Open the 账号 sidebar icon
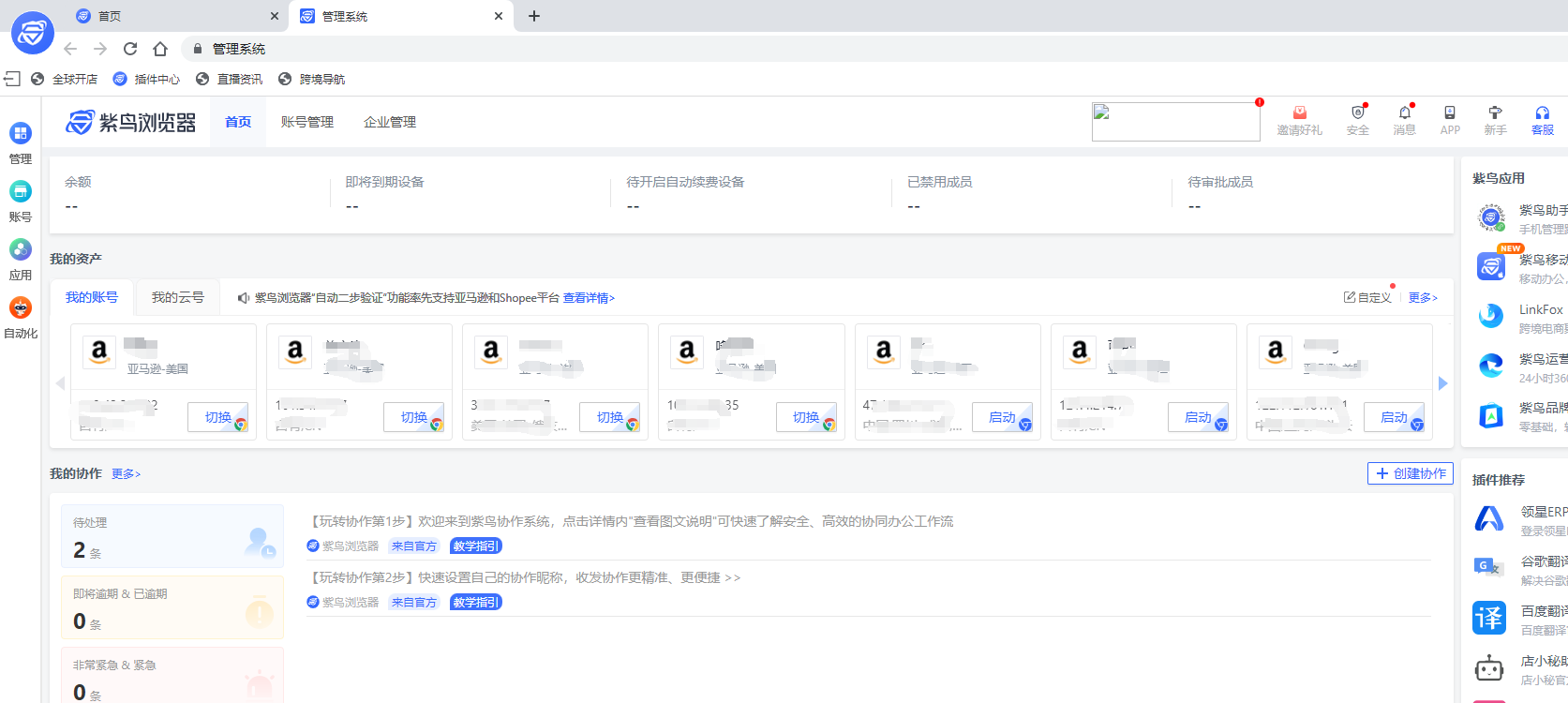The image size is (1568, 703). (21, 192)
